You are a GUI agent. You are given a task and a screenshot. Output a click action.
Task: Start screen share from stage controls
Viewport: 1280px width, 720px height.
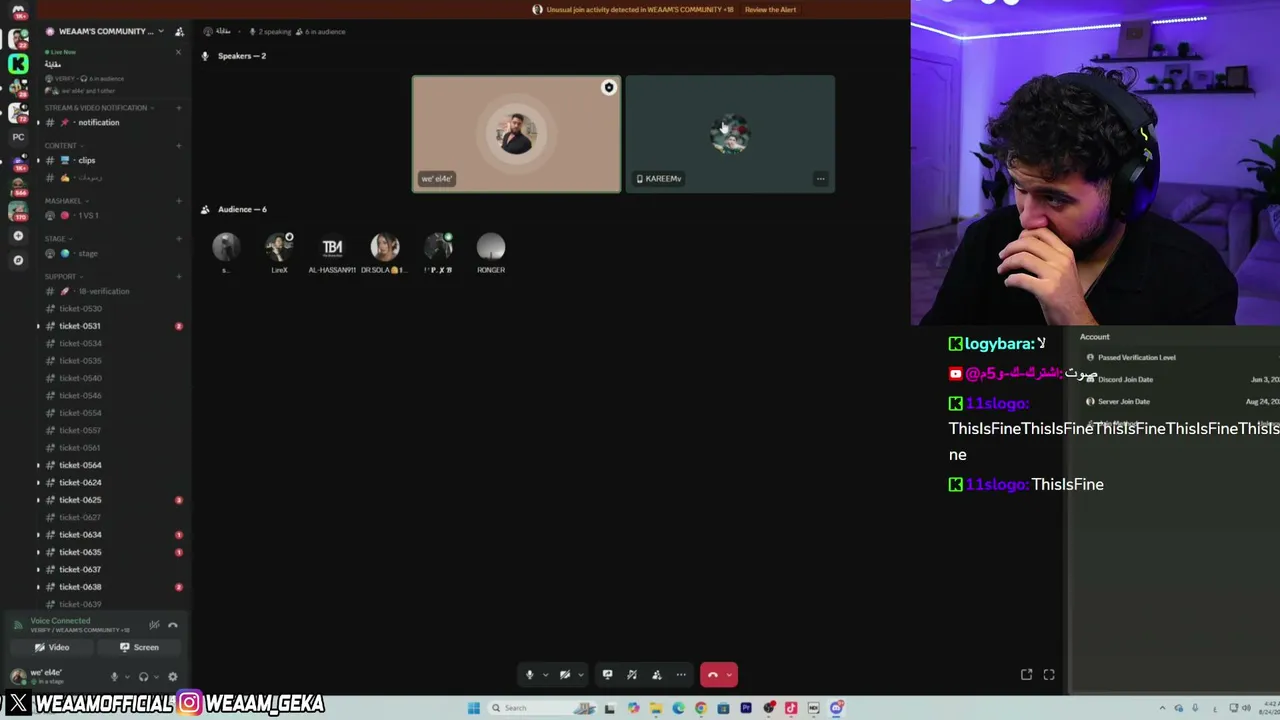coord(607,675)
